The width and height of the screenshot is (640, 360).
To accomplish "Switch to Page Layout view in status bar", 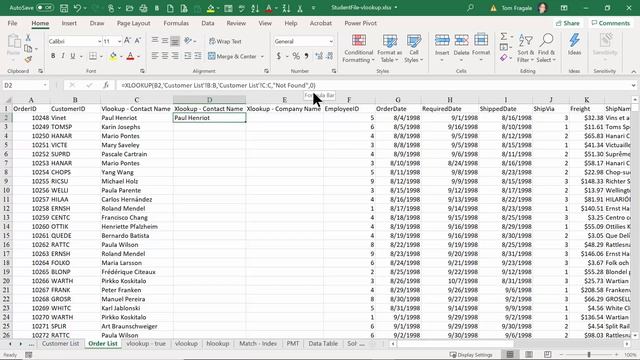I will tap(529, 354).
